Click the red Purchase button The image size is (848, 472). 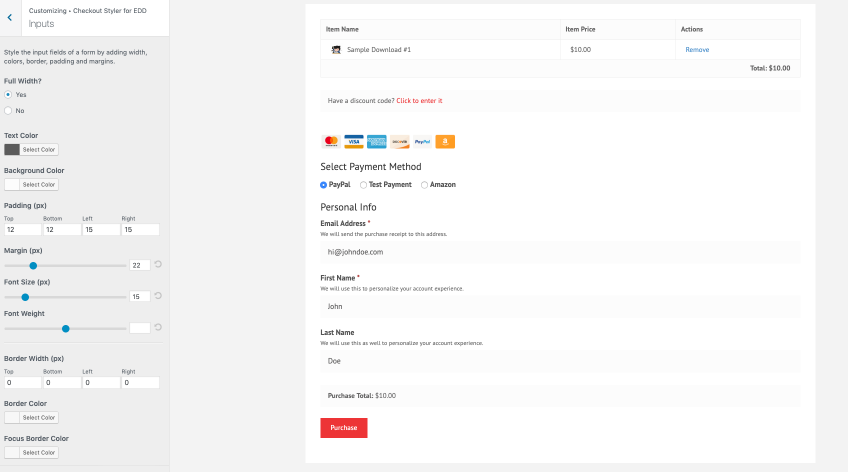pos(344,428)
